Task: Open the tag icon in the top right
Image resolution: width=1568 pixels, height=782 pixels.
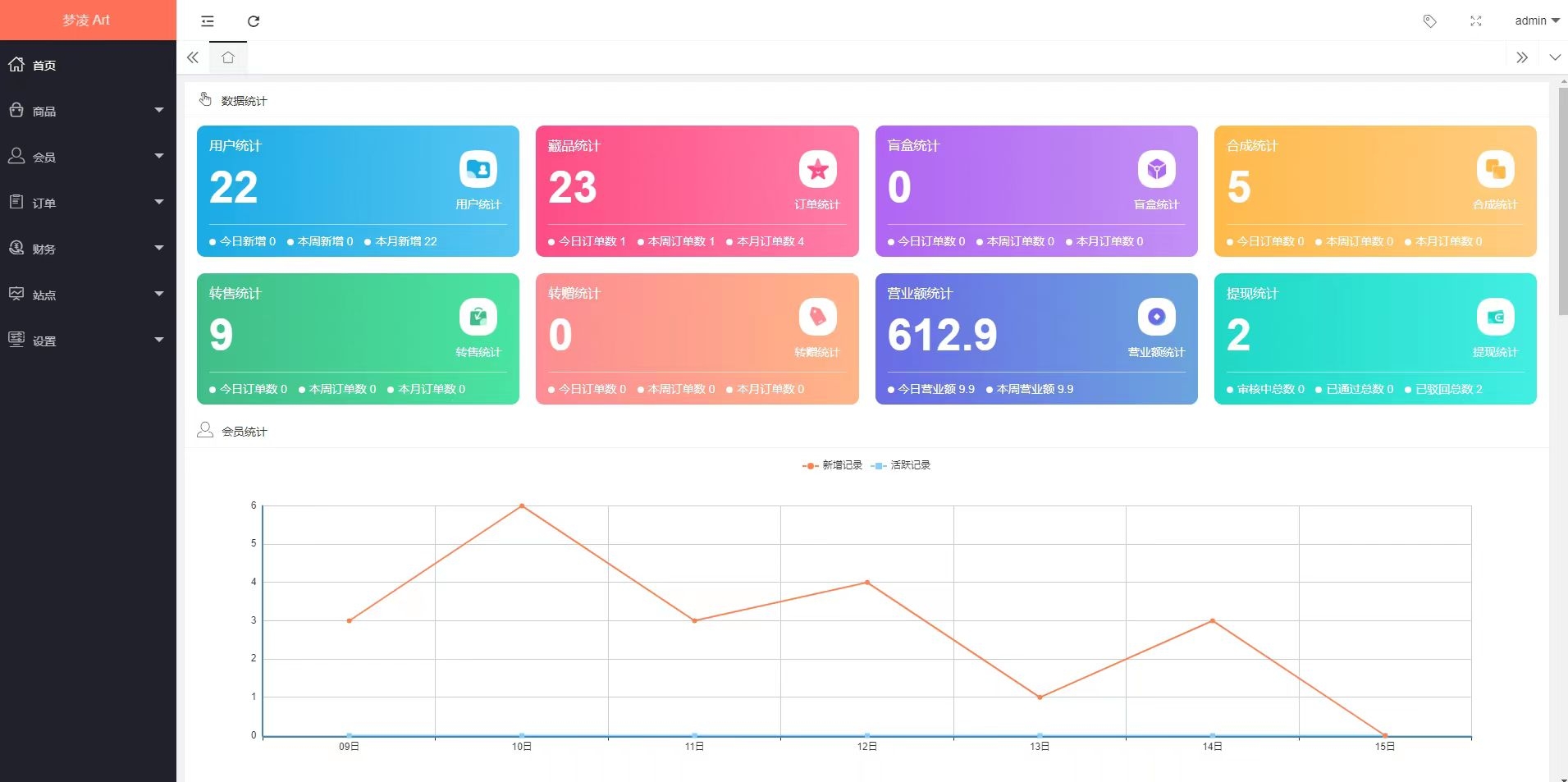Action: coord(1429,21)
